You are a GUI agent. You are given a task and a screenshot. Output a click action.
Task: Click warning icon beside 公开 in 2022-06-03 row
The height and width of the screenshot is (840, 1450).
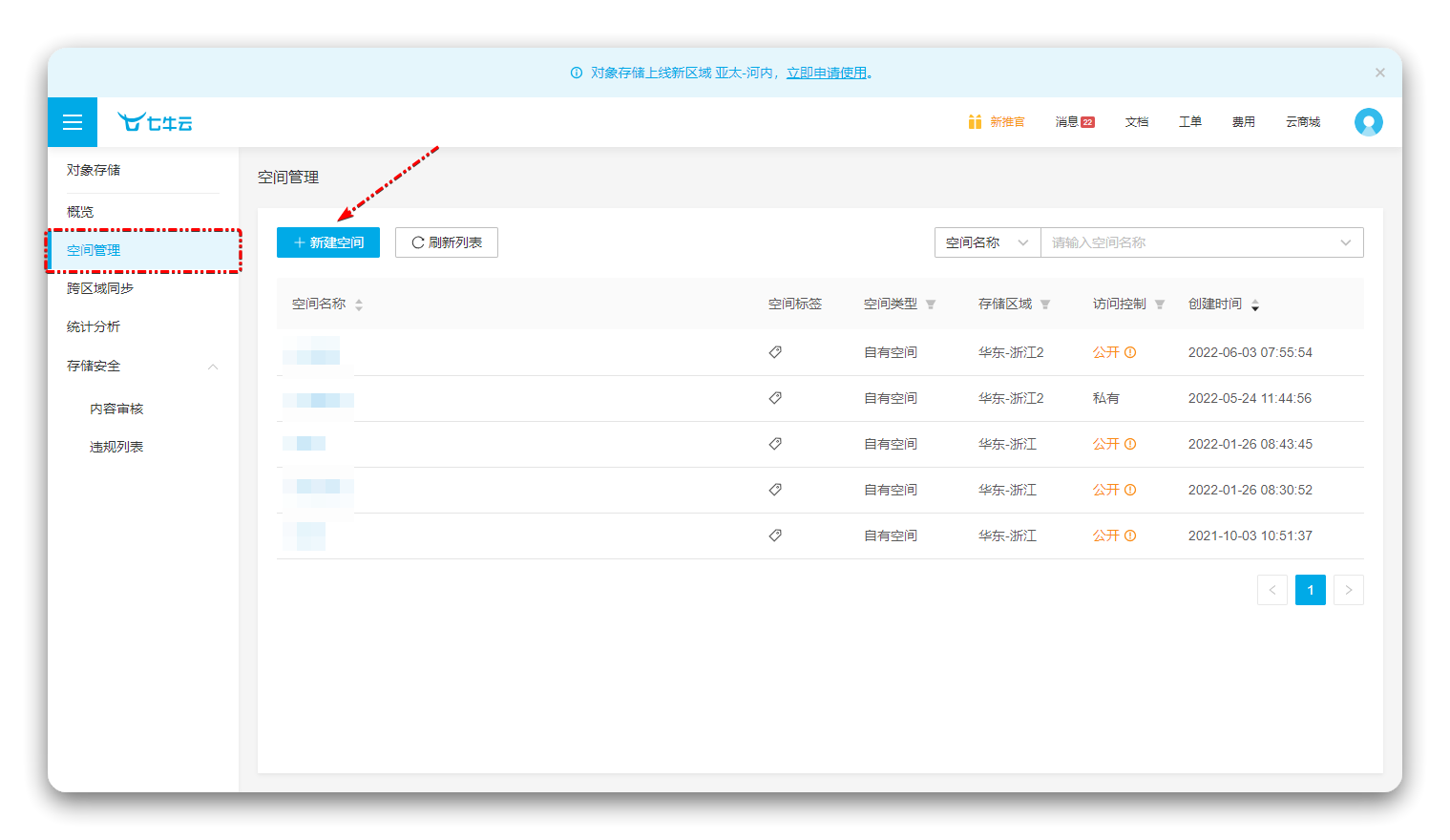(1130, 352)
